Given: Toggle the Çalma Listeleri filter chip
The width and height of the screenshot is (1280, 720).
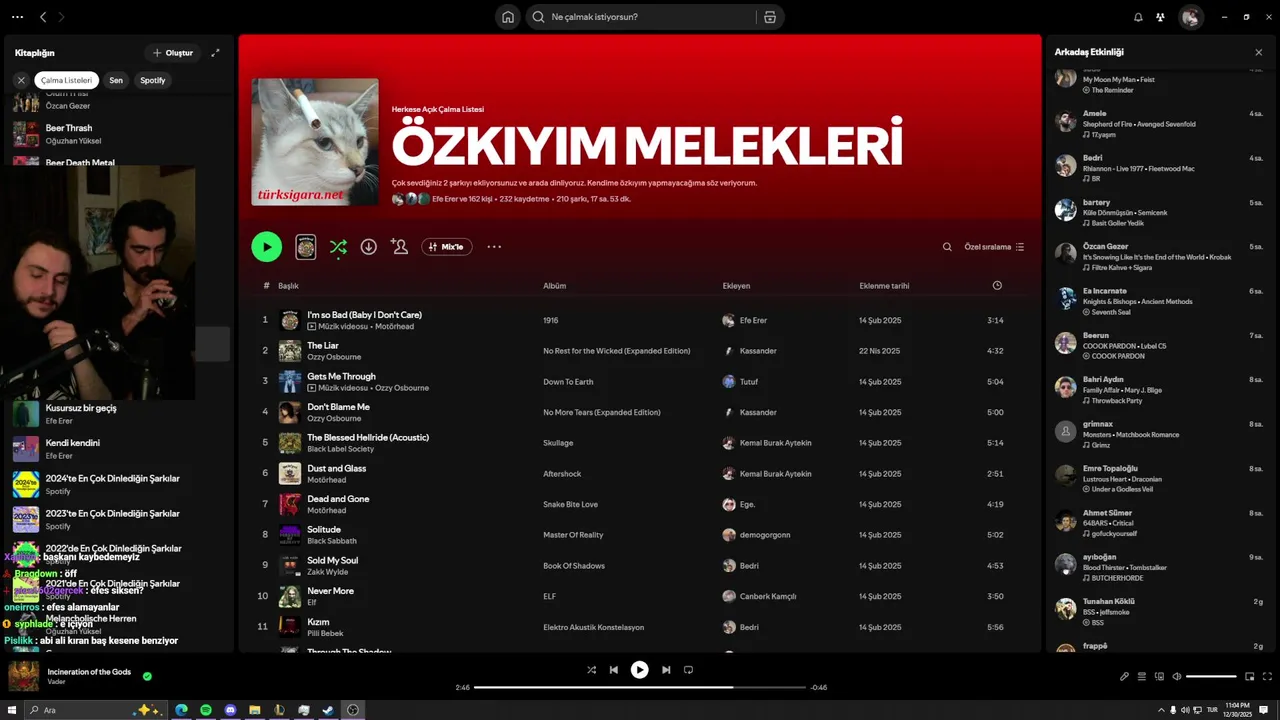Looking at the screenshot, I should tap(67, 80).
